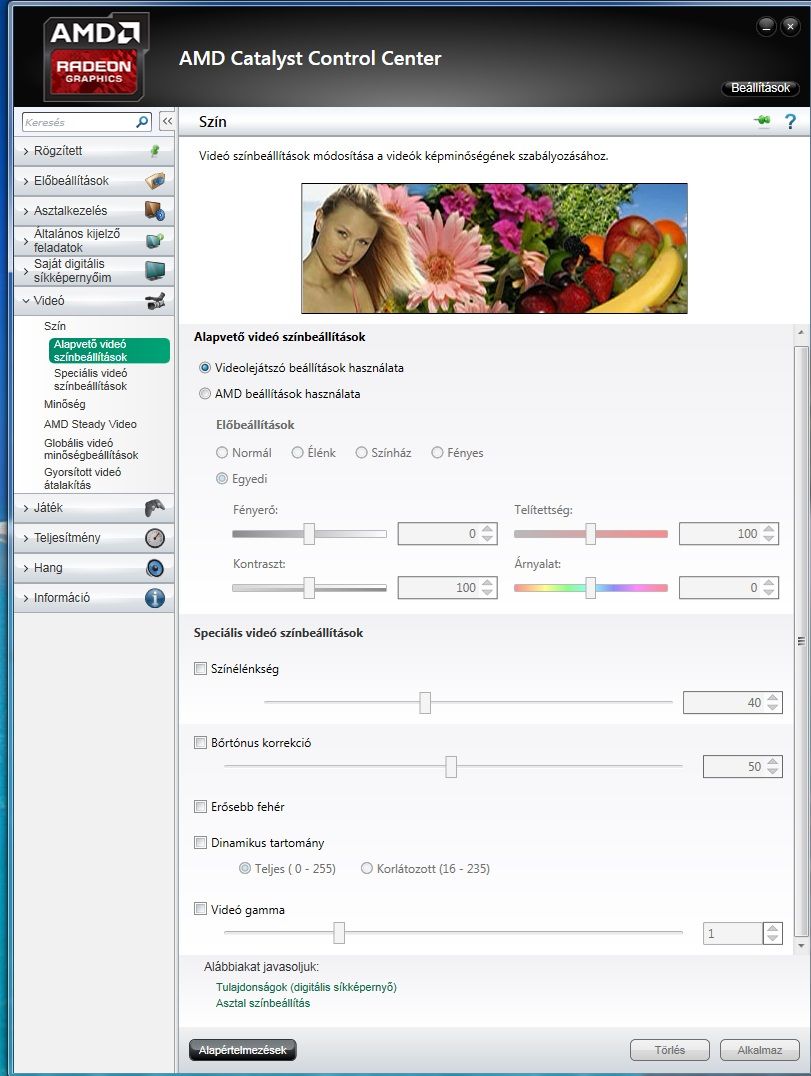Click the search magnifier icon
811x1076 pixels.
[x=142, y=122]
